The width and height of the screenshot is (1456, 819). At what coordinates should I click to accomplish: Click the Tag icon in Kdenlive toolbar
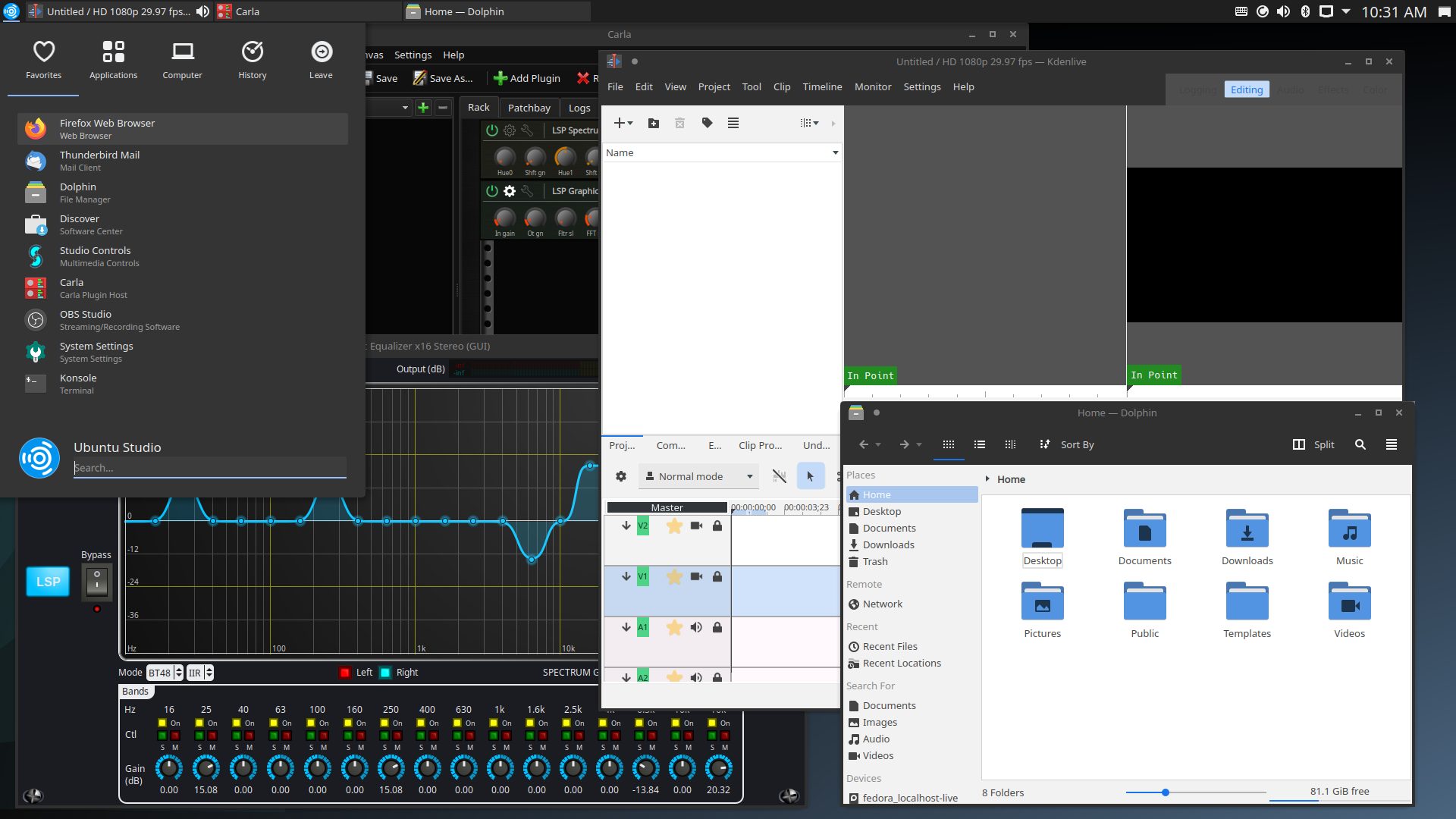tap(707, 122)
